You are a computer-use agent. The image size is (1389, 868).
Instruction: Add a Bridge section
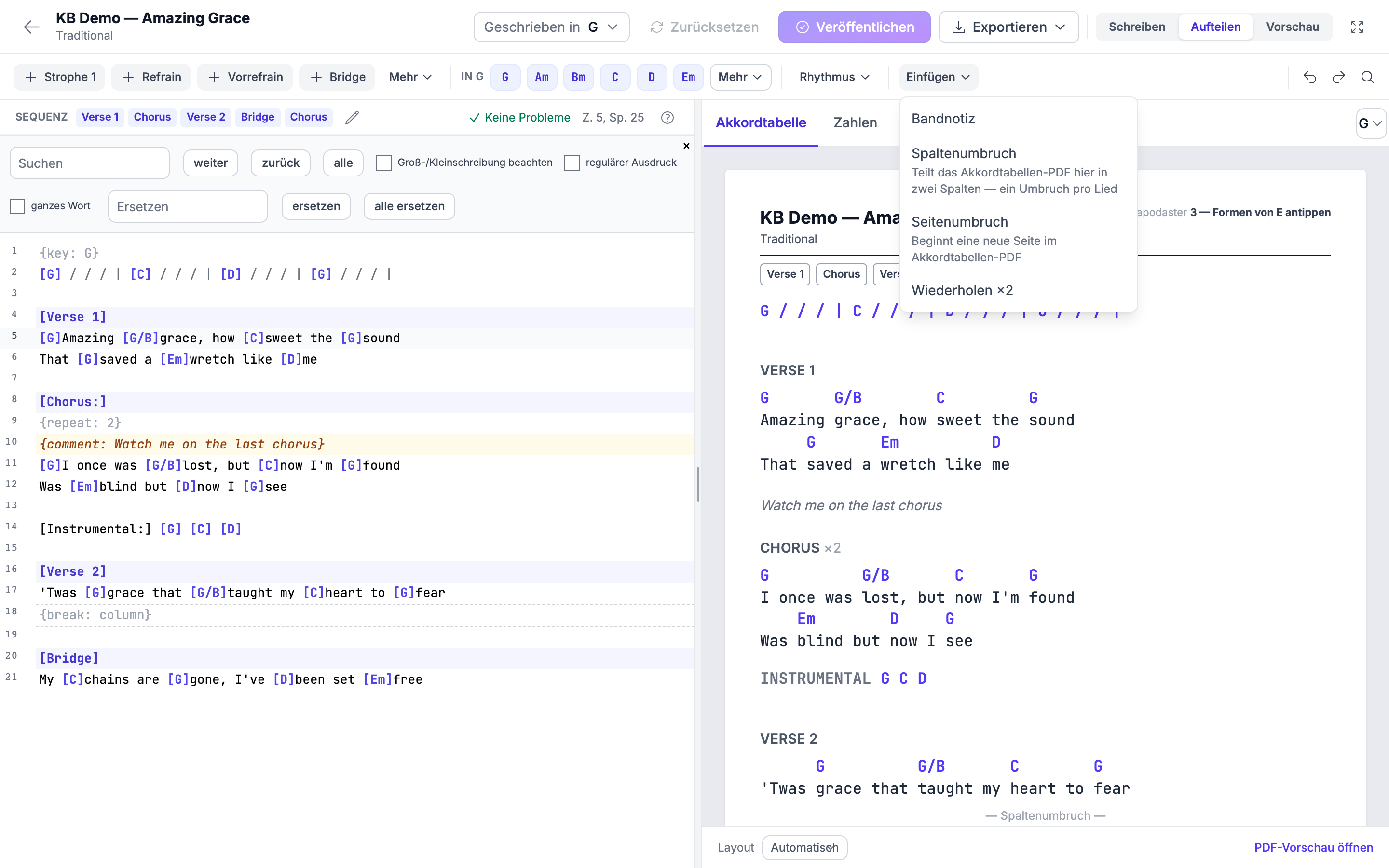(x=338, y=77)
